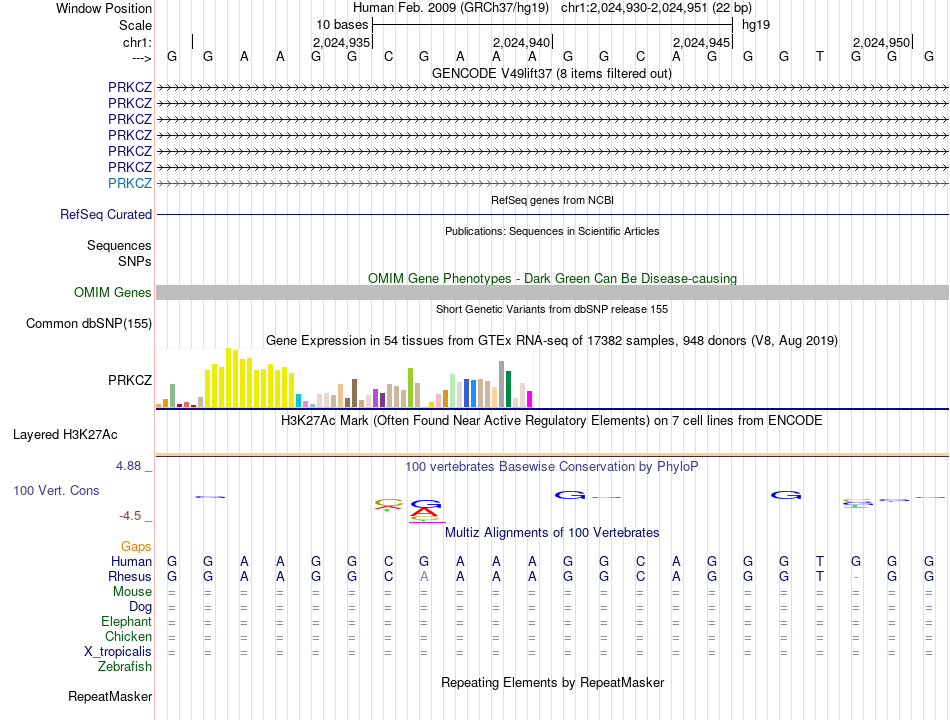Open the RefSeq Curated track label
The height and width of the screenshot is (720, 950).
pos(106,215)
